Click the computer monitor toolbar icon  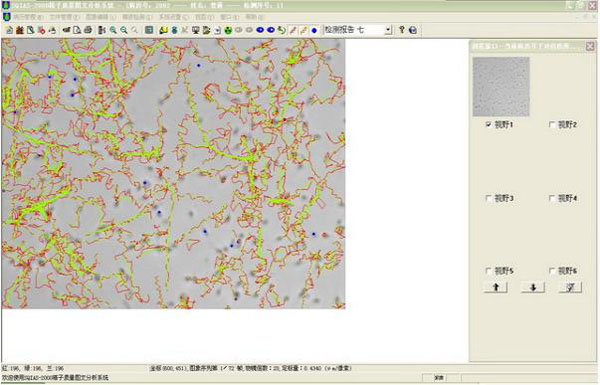pos(196,30)
